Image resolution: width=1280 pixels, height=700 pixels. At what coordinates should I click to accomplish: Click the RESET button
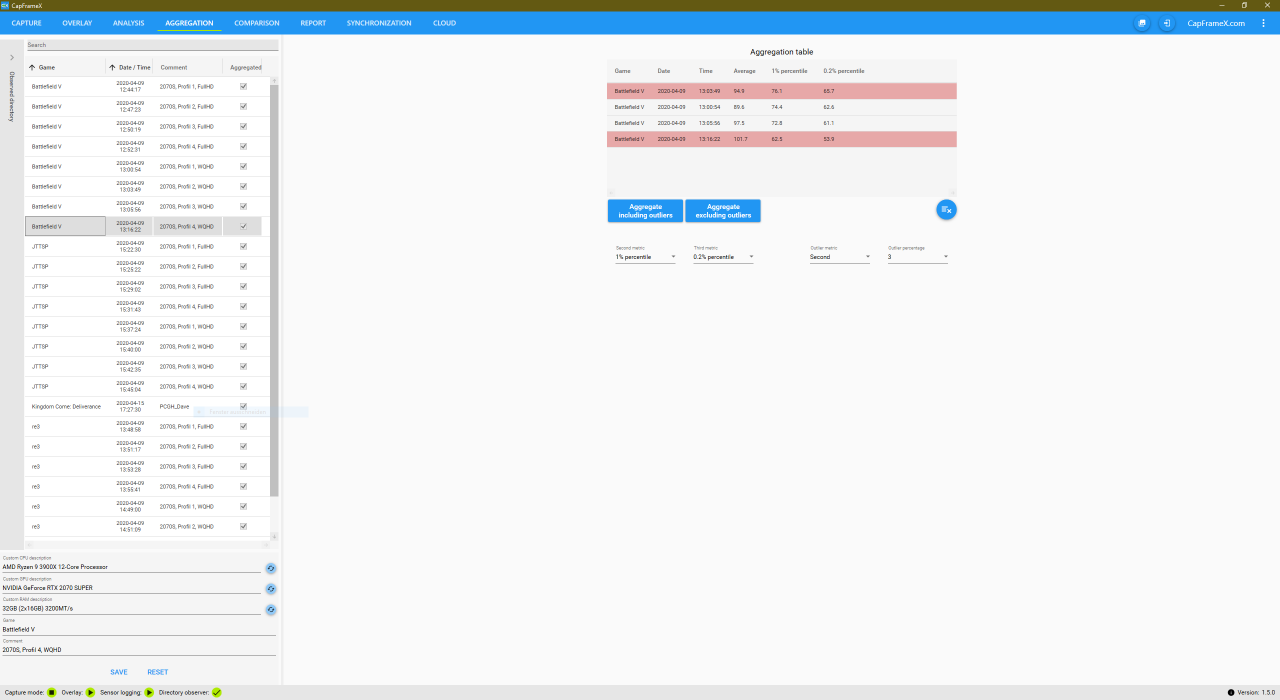(158, 672)
